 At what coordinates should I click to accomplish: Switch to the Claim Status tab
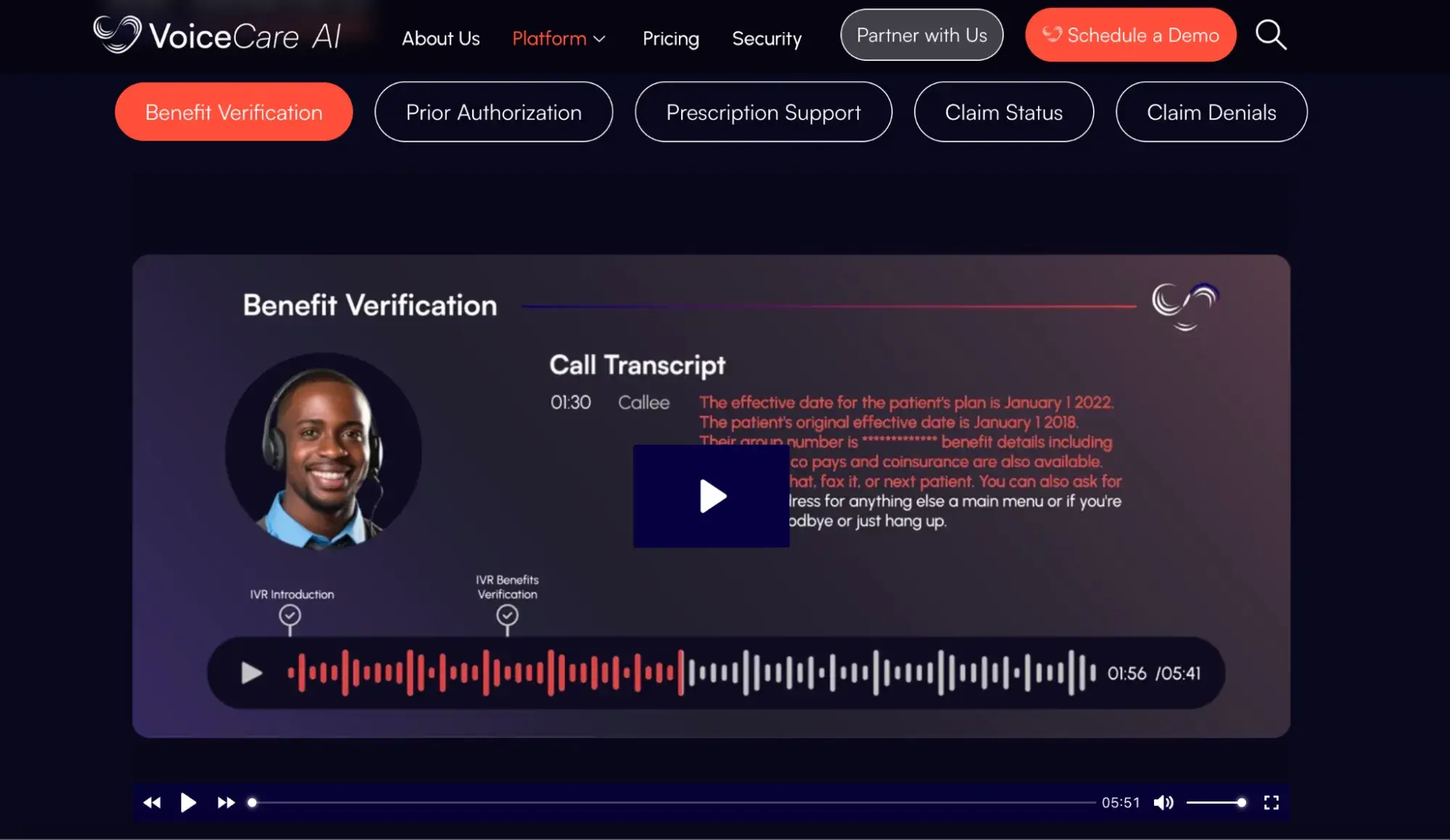point(1003,112)
